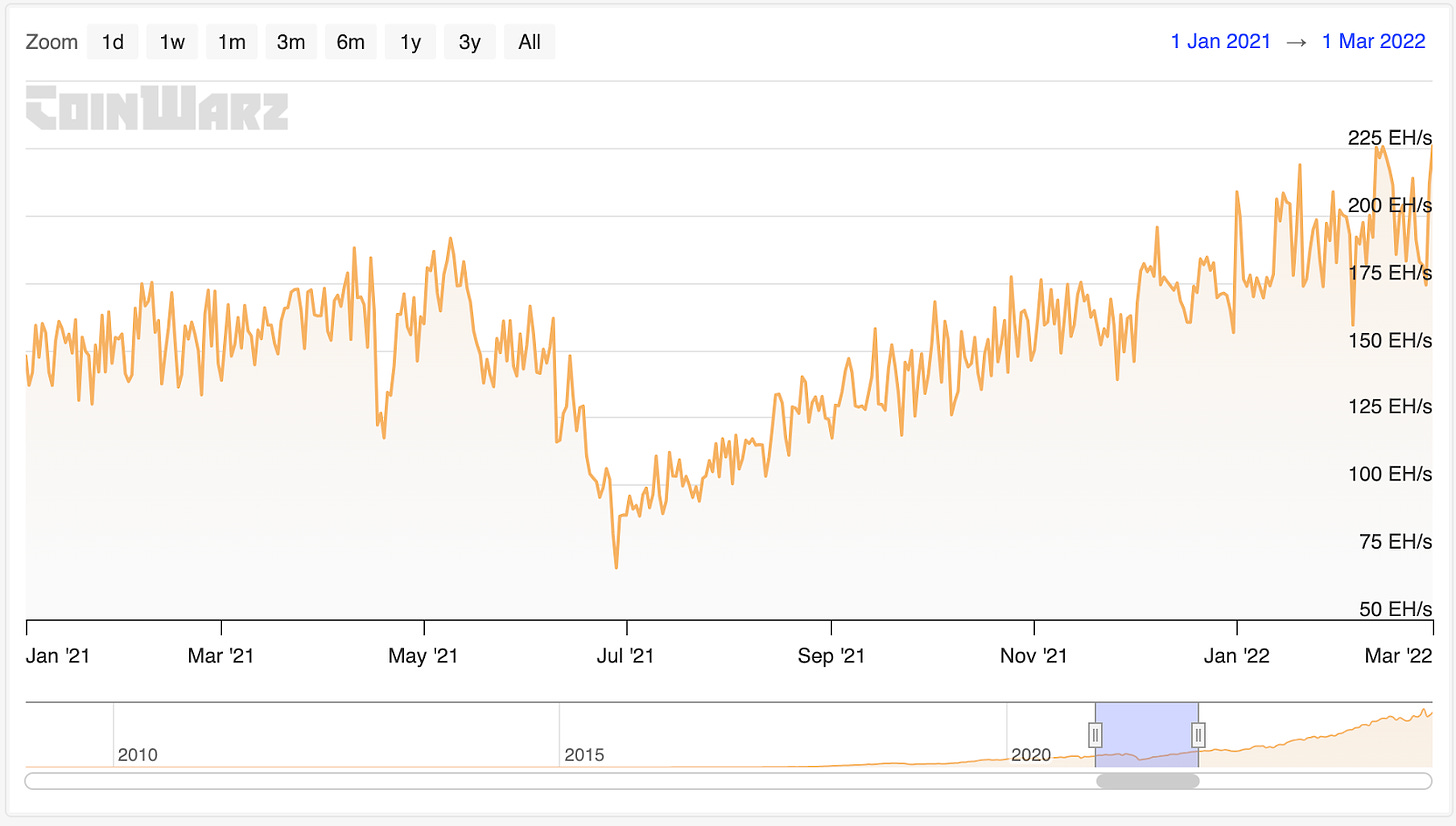This screenshot has height=826, width=1456.
Task: Show All data in chart
Action: [x=530, y=42]
